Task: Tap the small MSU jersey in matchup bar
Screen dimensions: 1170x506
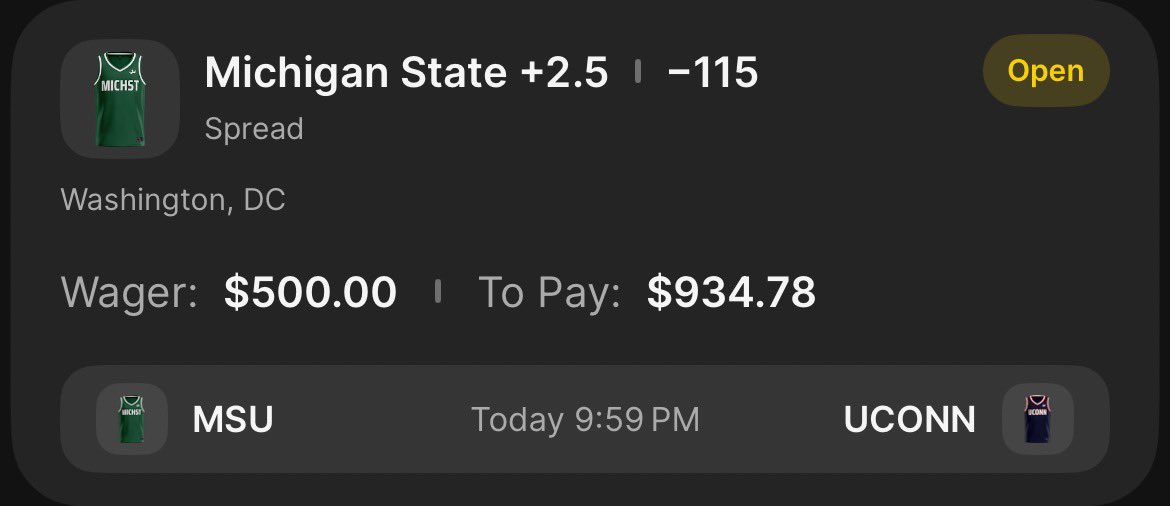Action: pos(132,419)
